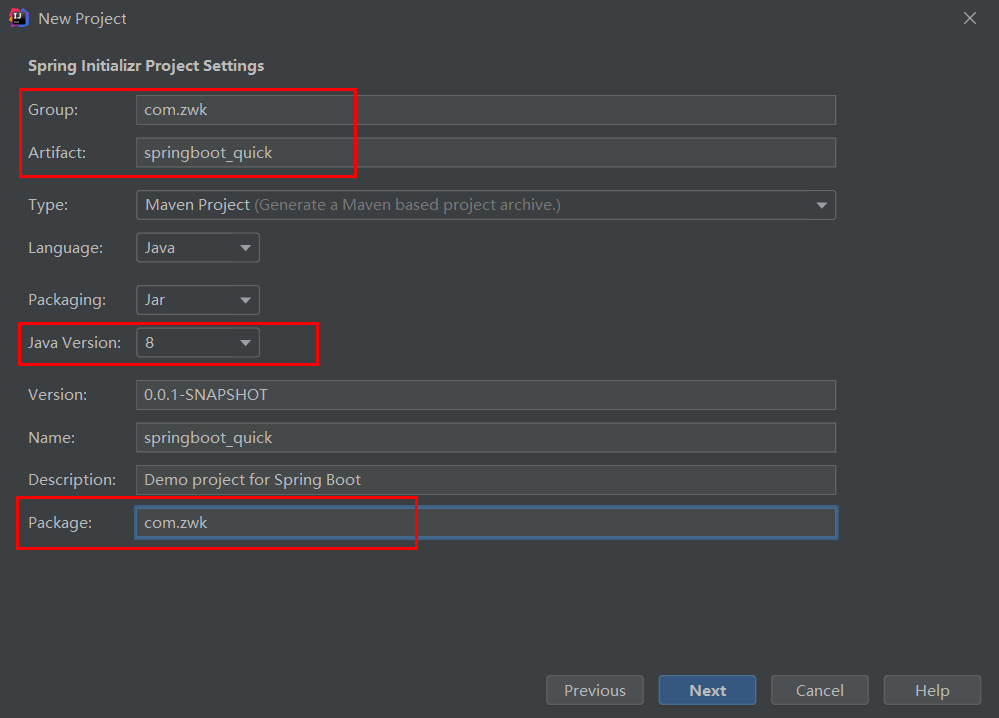Image resolution: width=999 pixels, height=718 pixels.
Task: Open the Type dropdown arrow
Action: pos(821,205)
